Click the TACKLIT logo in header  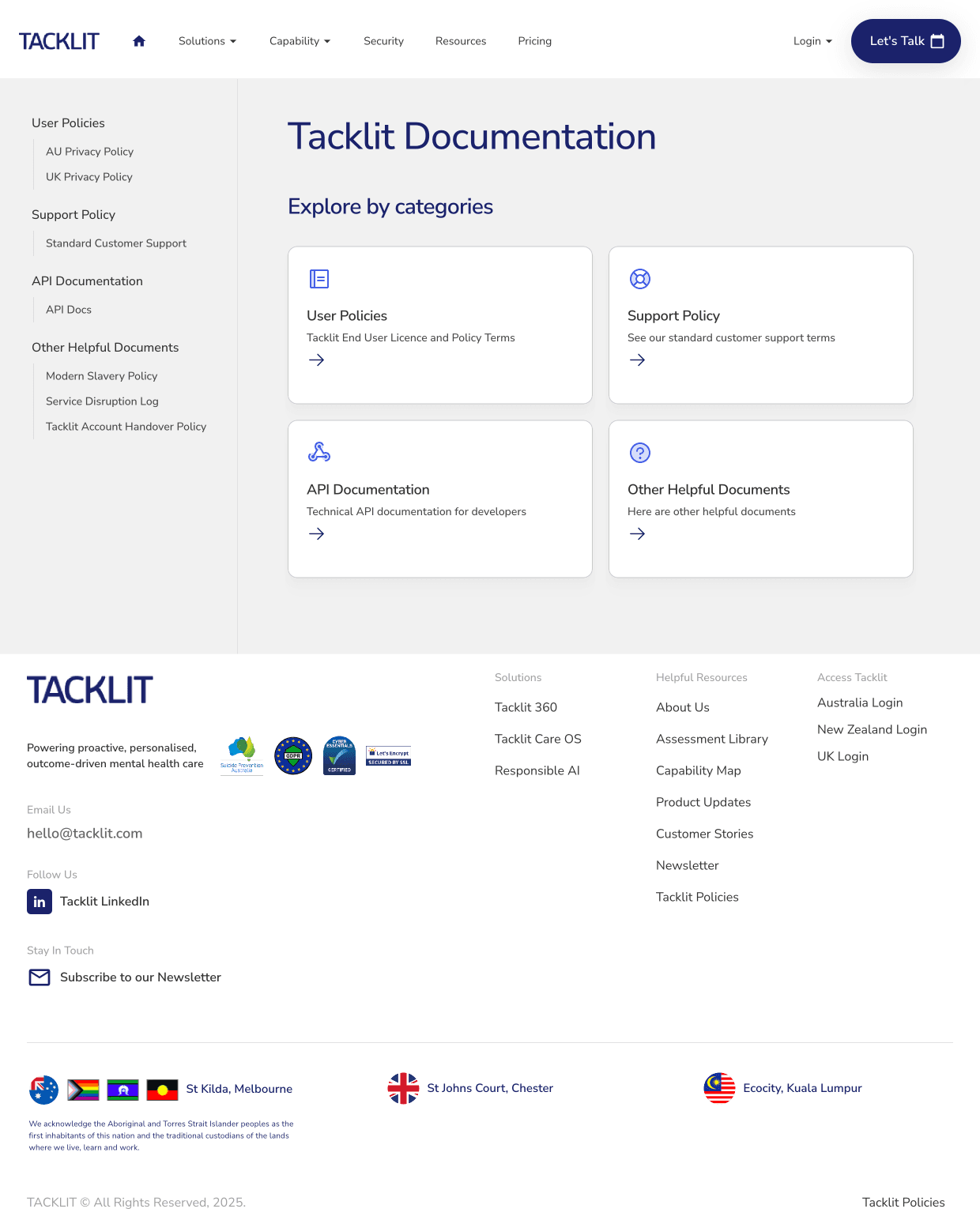59,41
